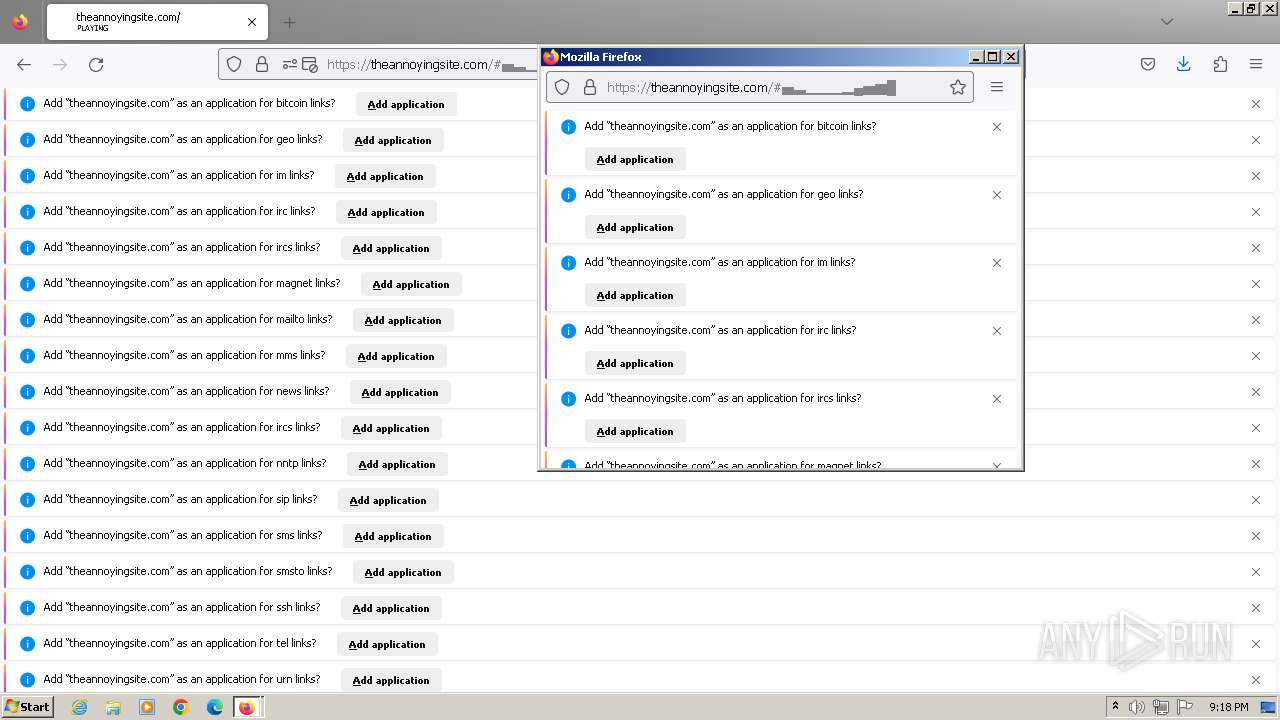Screen dimensions: 1280x720
Task: Click the lock icon in main window address bar
Action: pos(262,64)
